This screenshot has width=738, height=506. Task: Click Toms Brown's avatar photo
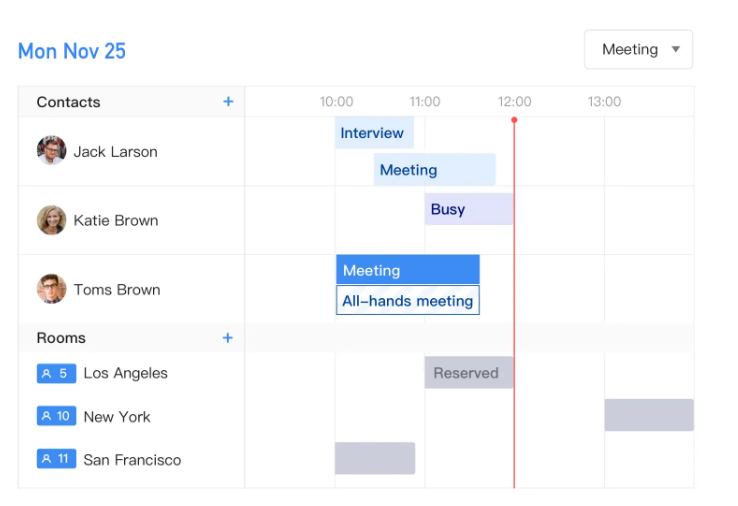(x=52, y=289)
